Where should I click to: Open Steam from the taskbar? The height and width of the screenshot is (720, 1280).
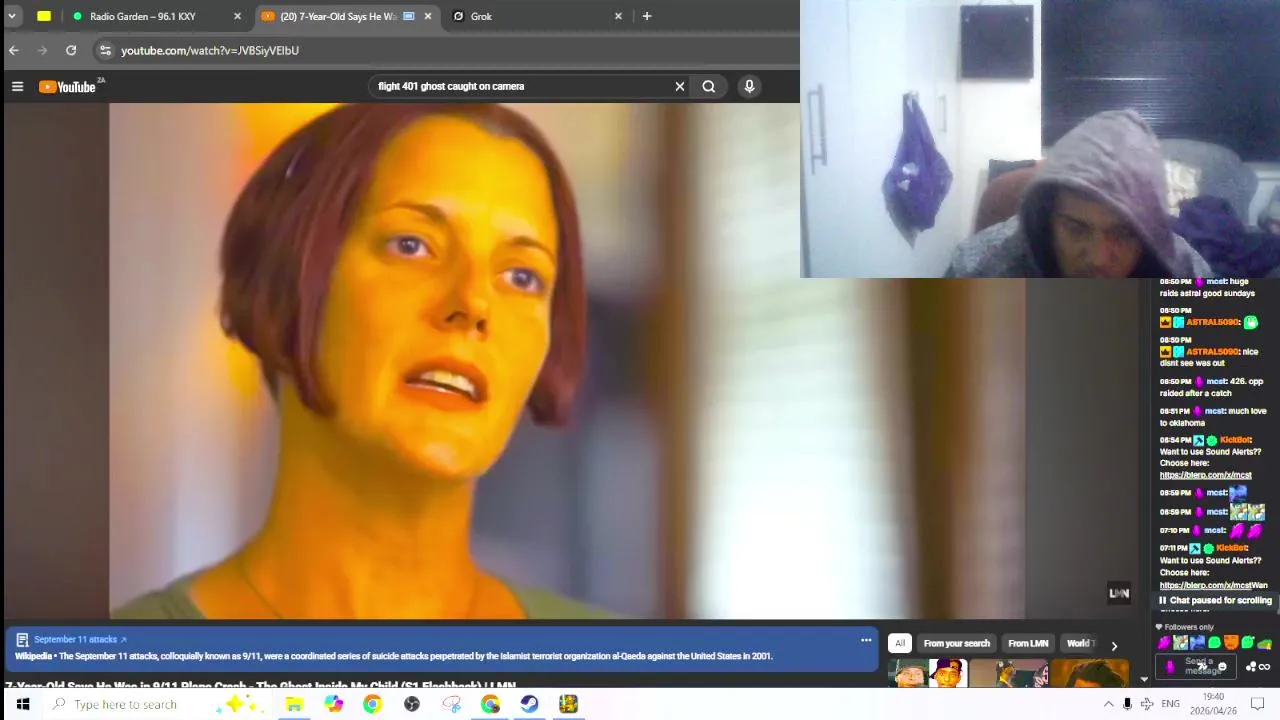(529, 704)
